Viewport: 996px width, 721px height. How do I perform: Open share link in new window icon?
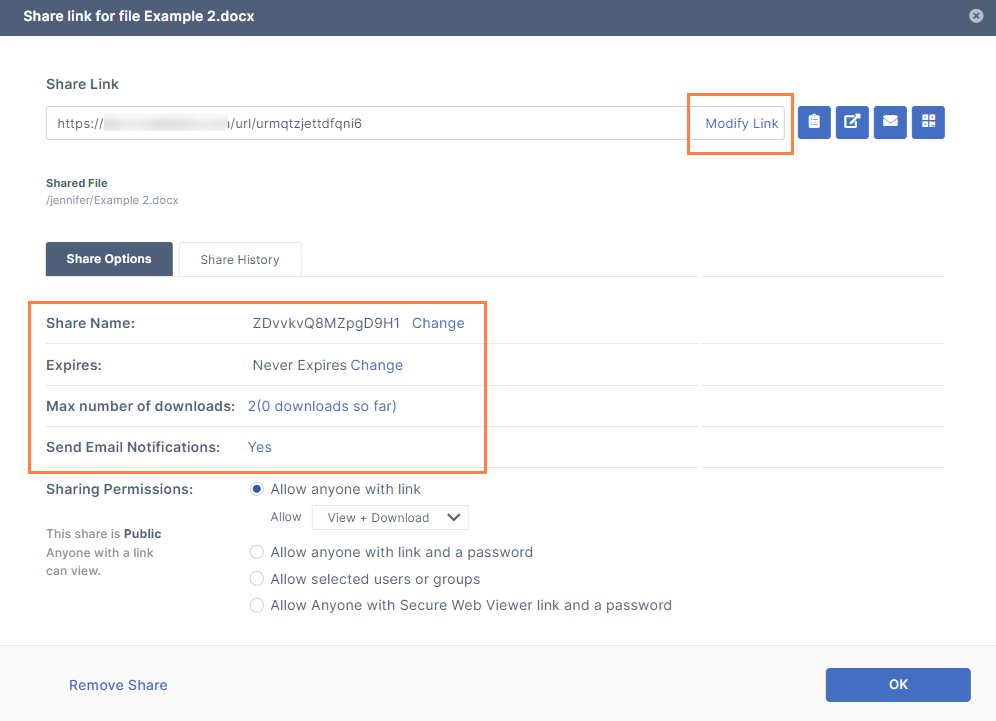pyautogui.click(x=852, y=122)
